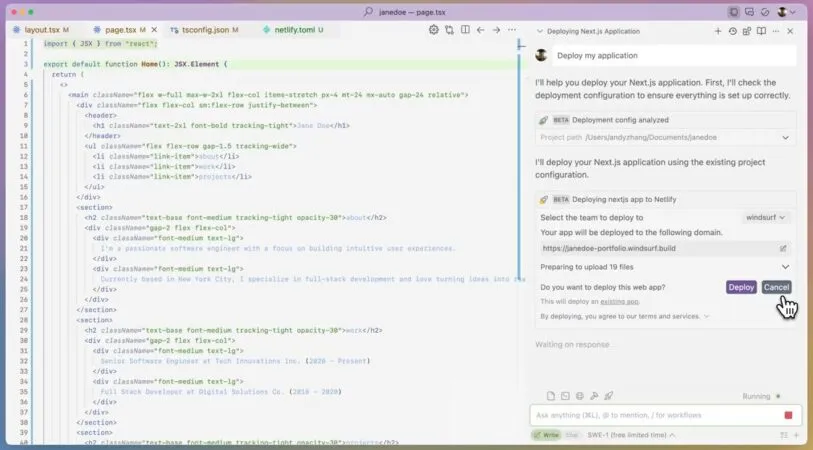Click the source-control compare icon in editor toolbar
The height and width of the screenshot is (450, 813).
[450, 30]
